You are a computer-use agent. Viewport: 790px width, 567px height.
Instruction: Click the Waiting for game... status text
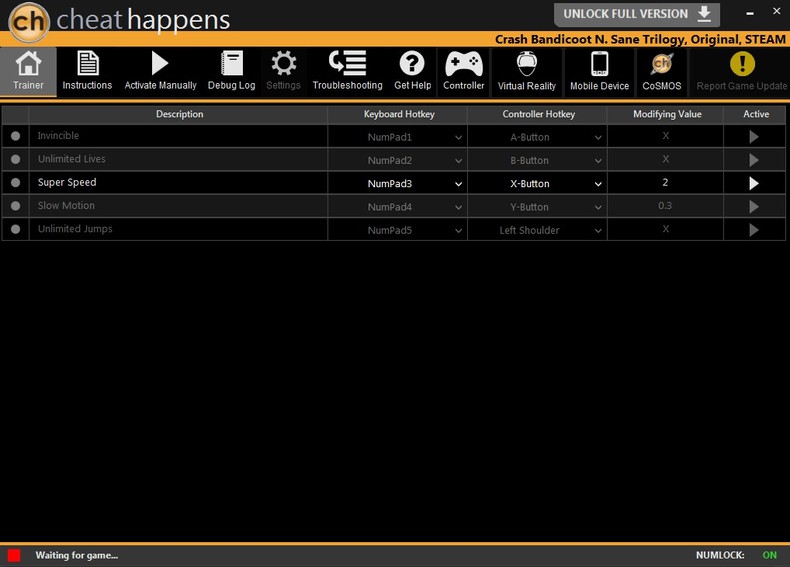[x=77, y=555]
